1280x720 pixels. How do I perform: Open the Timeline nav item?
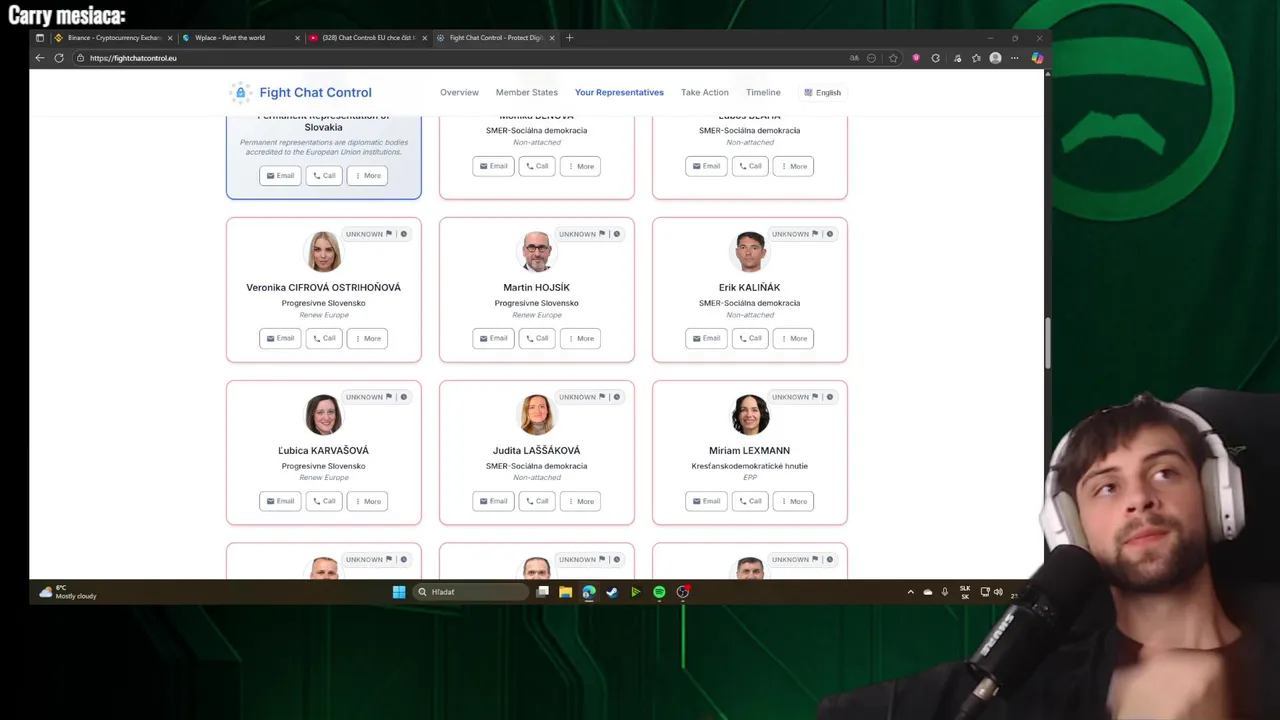[763, 92]
